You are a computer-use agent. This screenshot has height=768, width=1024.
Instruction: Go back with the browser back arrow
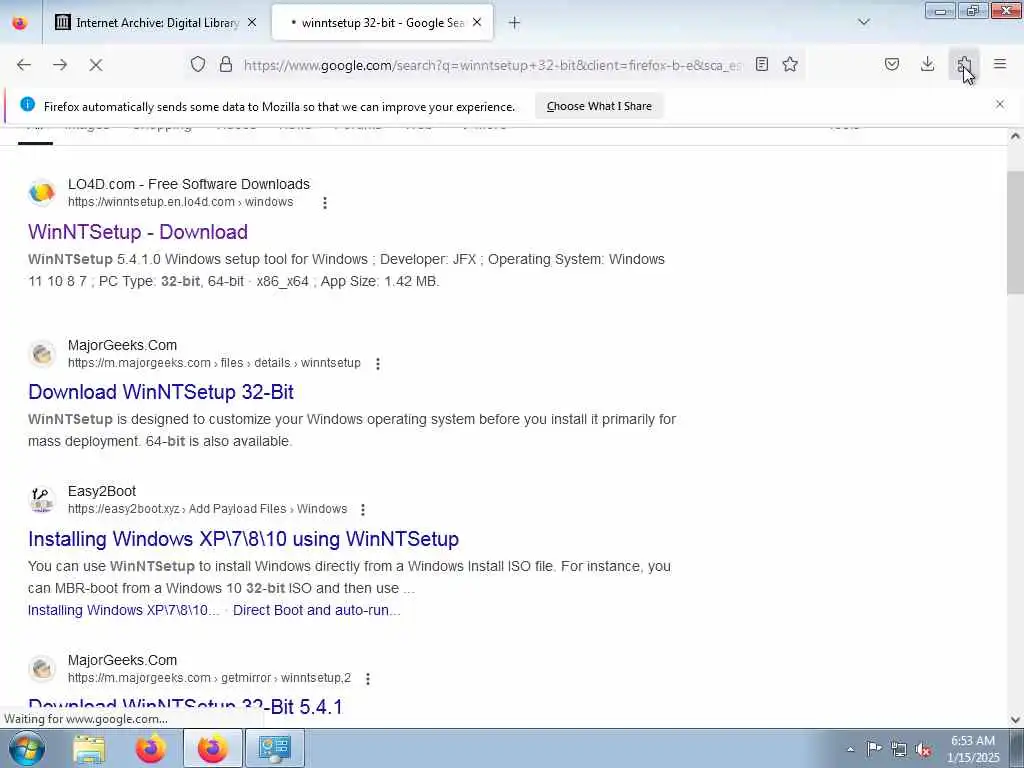[x=24, y=65]
